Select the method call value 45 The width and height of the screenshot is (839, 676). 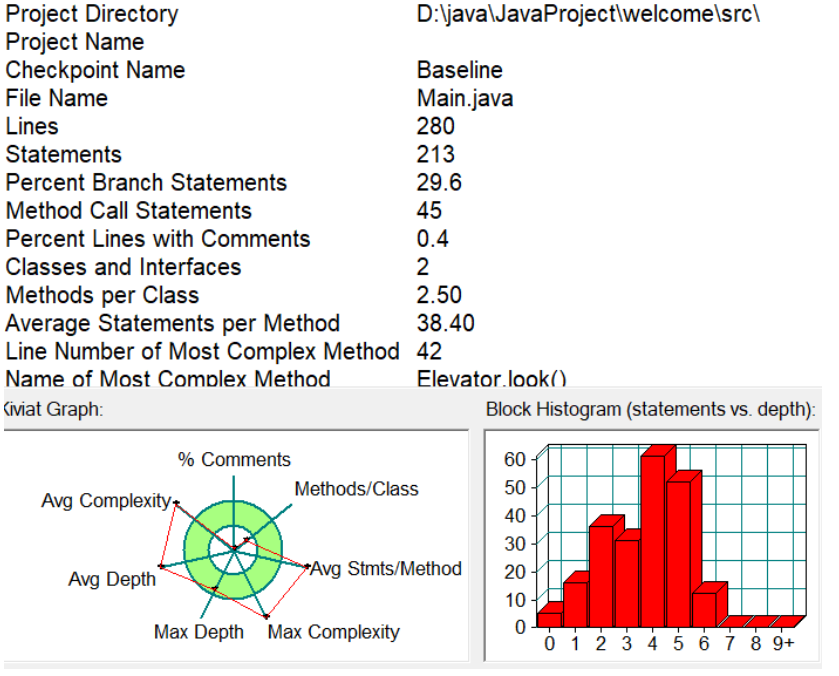coord(429,211)
